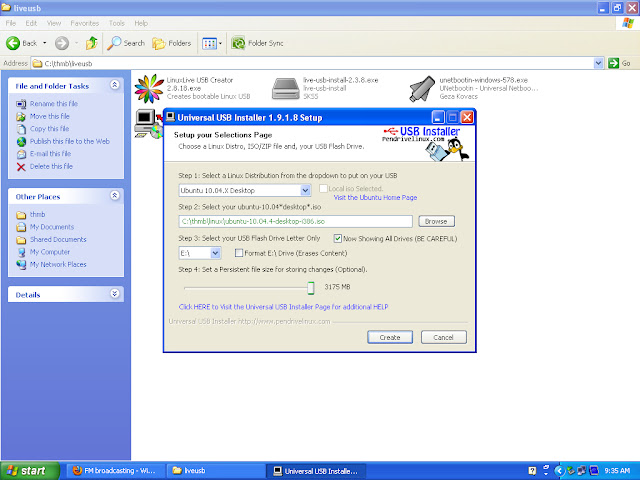Click E-mail this file task
The width and height of the screenshot is (640, 480).
tap(50, 153)
